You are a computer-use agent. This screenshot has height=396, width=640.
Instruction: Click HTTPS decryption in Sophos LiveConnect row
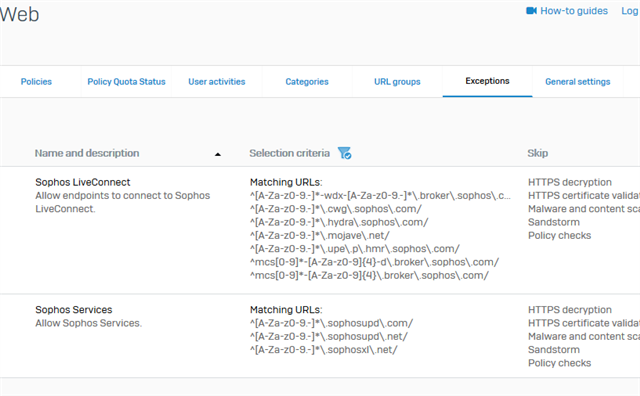click(x=570, y=182)
